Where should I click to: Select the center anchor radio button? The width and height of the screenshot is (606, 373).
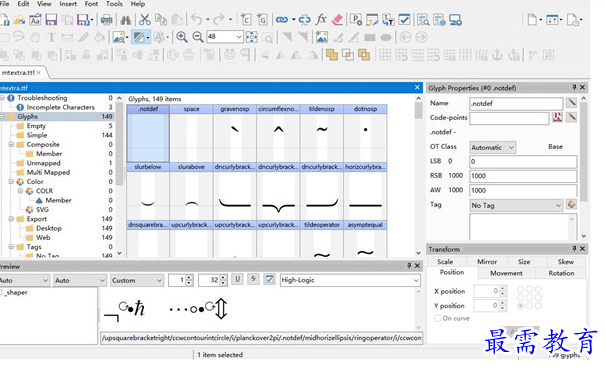coord(529,297)
